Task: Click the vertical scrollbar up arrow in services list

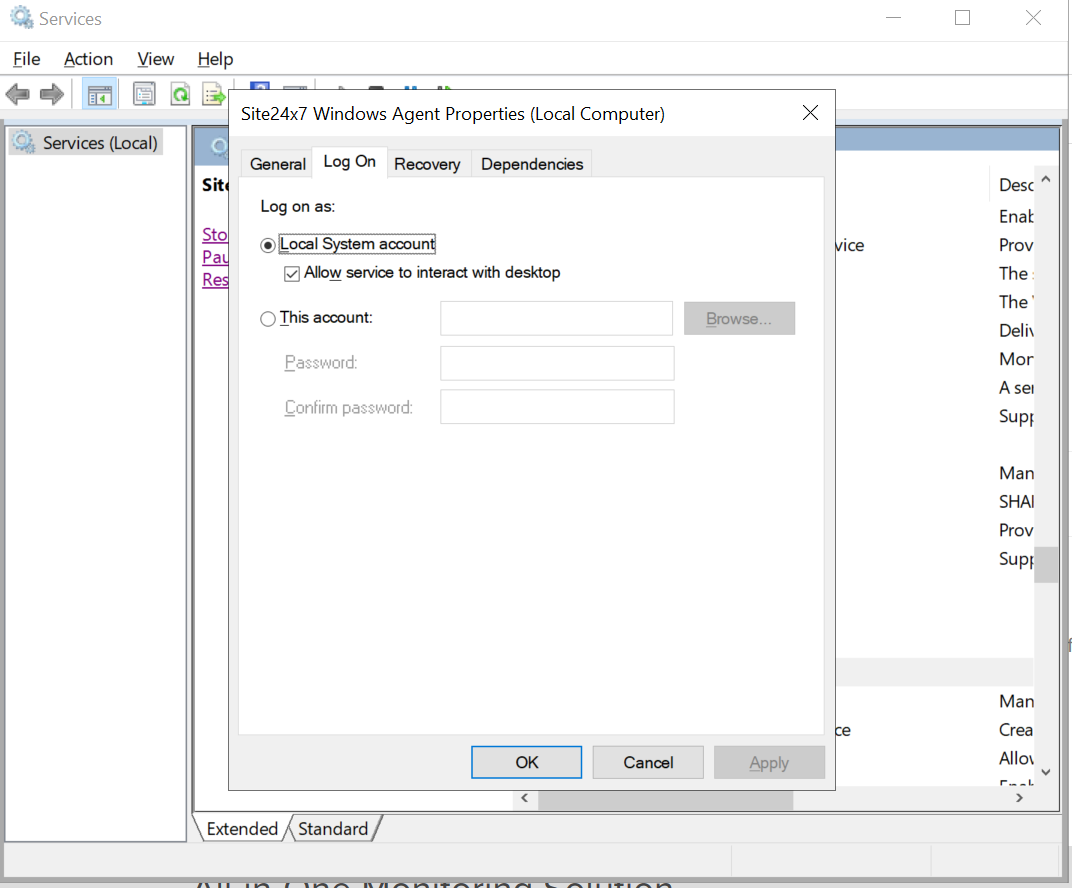Action: pyautogui.click(x=1046, y=179)
